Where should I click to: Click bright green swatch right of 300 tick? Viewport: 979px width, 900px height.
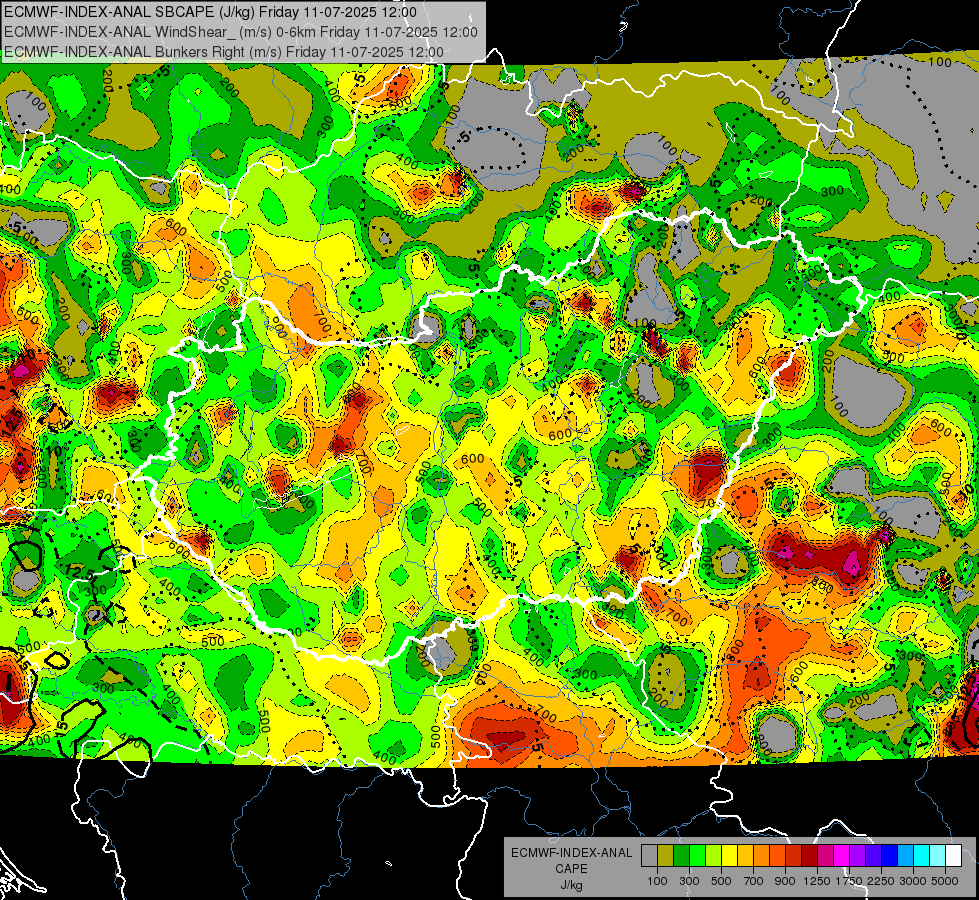(x=697, y=856)
